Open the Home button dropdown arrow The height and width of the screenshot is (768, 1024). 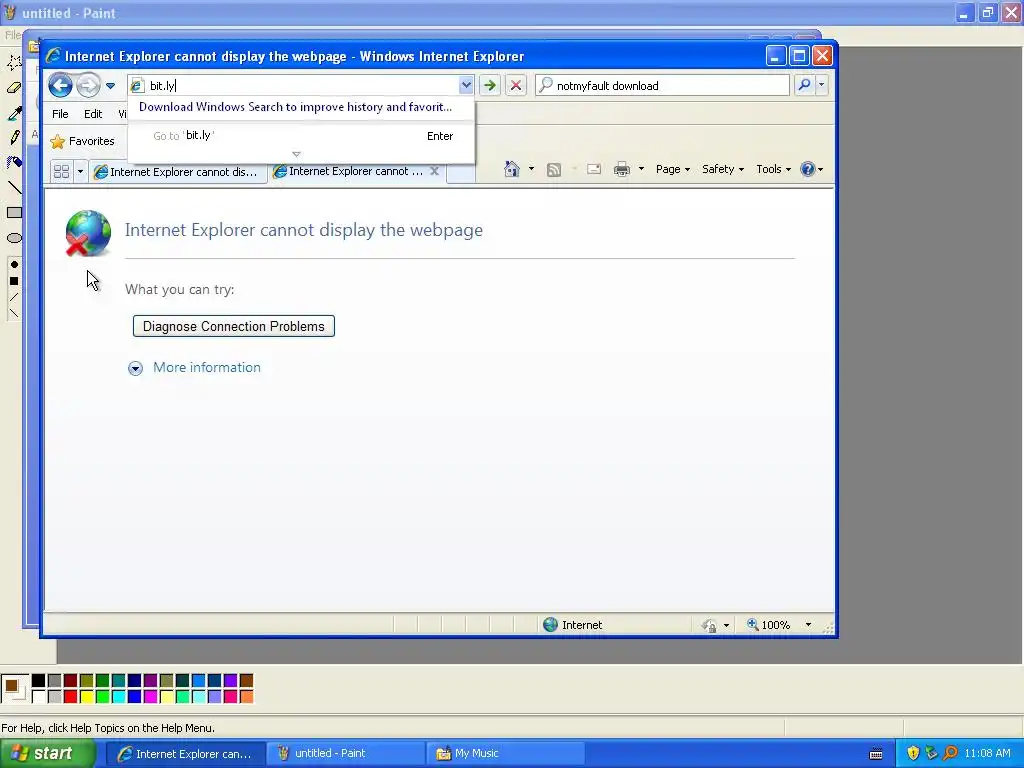click(531, 169)
